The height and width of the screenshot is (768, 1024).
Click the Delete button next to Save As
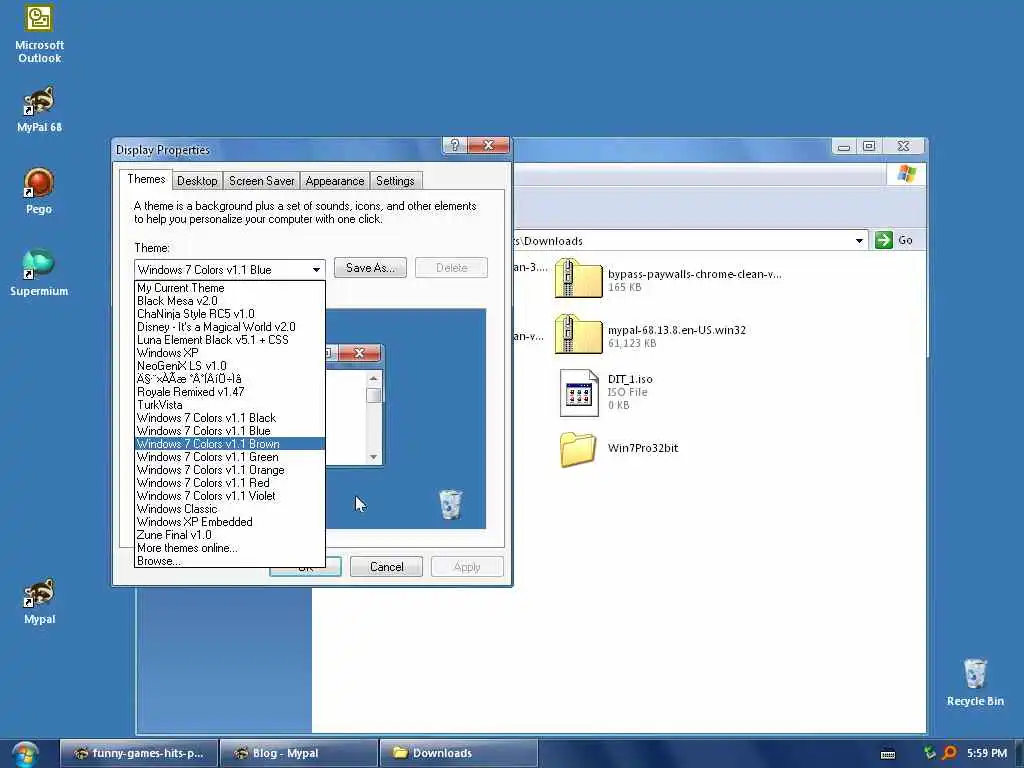pyautogui.click(x=451, y=268)
